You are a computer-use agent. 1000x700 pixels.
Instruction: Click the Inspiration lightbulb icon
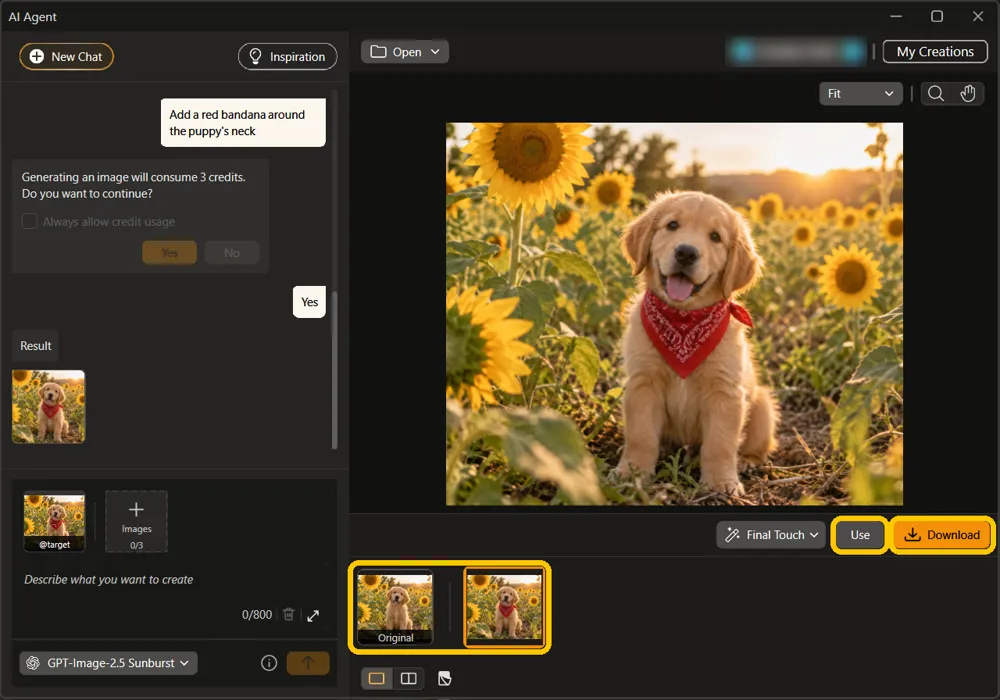pos(255,56)
